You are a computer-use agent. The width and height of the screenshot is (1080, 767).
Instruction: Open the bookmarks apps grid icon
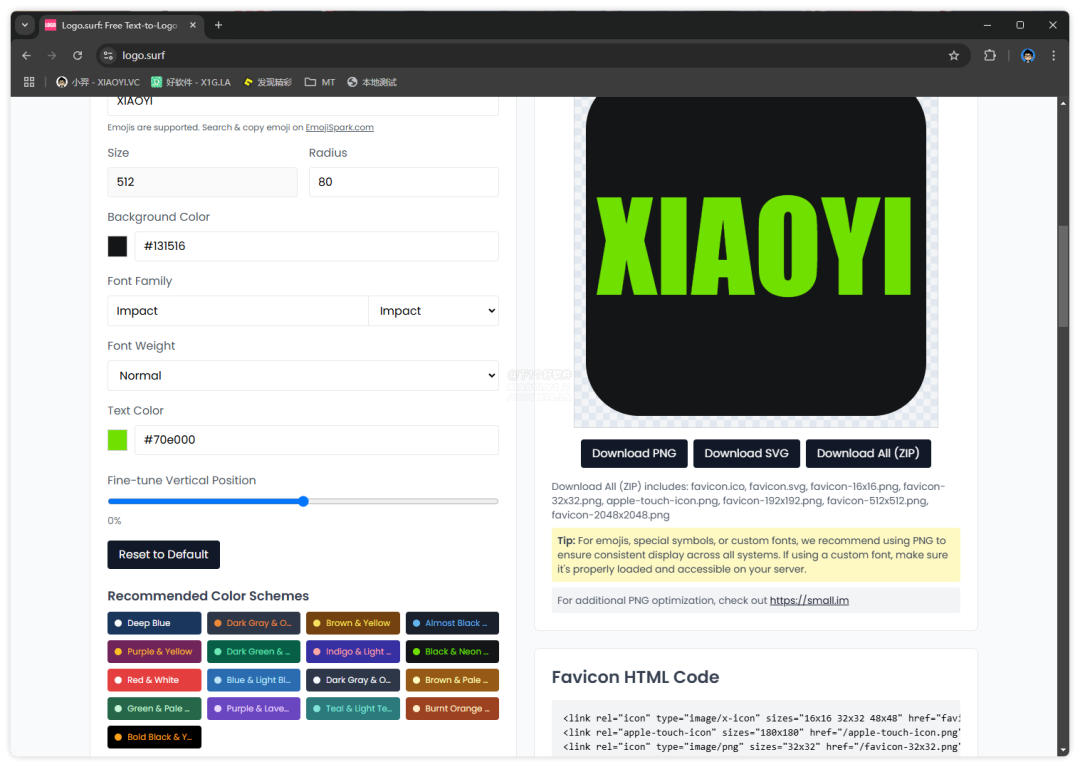pyautogui.click(x=29, y=82)
